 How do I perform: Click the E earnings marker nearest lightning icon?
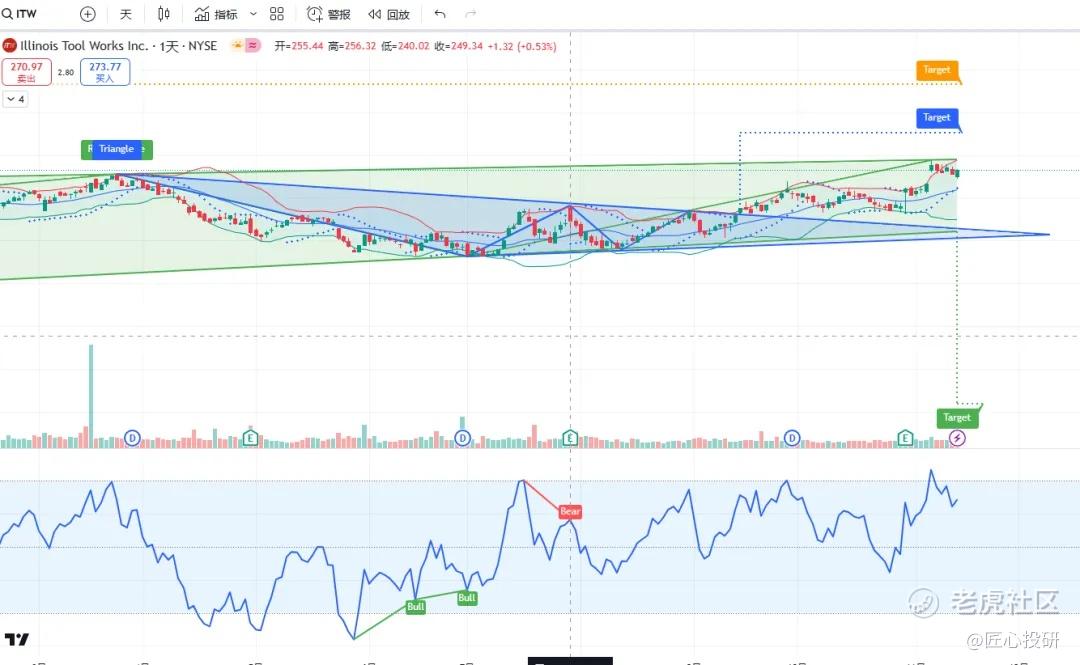point(905,438)
